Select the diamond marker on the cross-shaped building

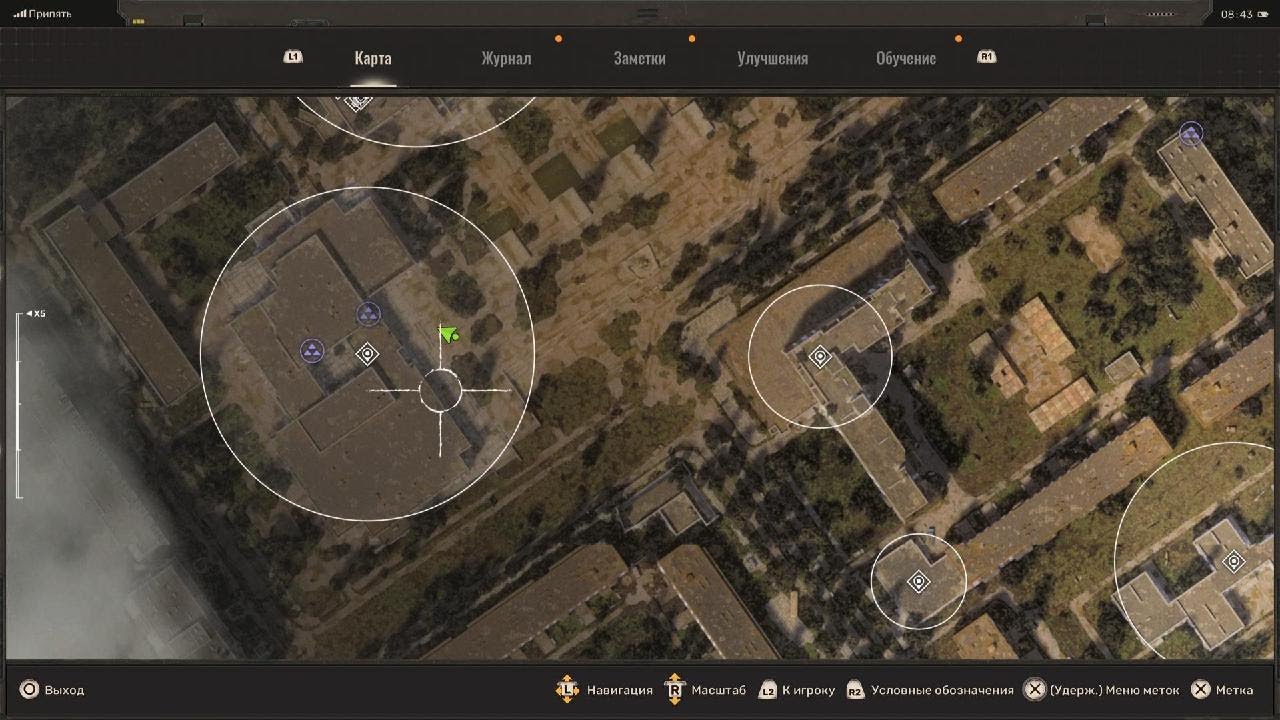click(x=1234, y=562)
